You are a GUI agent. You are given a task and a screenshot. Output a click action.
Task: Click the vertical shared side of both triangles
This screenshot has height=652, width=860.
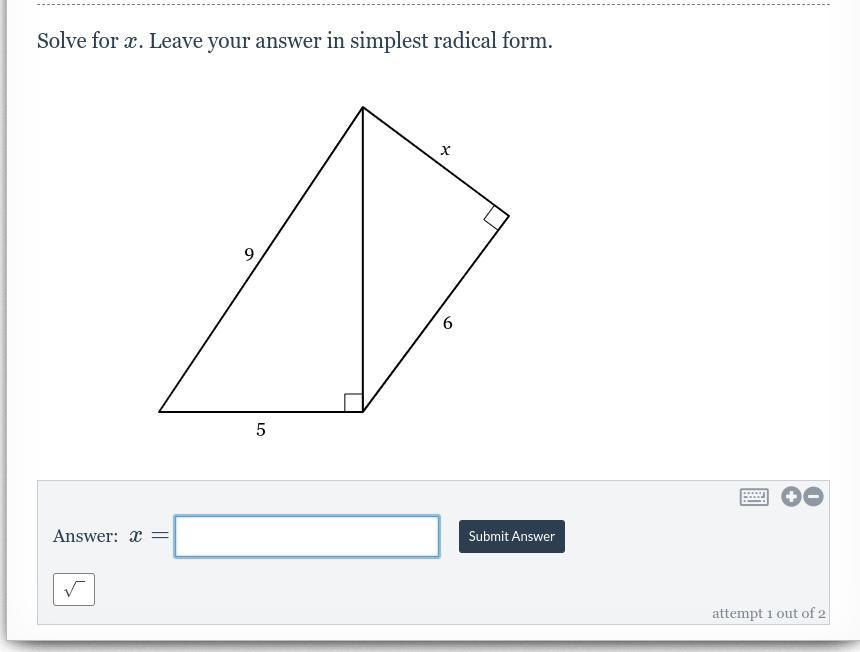point(363,259)
